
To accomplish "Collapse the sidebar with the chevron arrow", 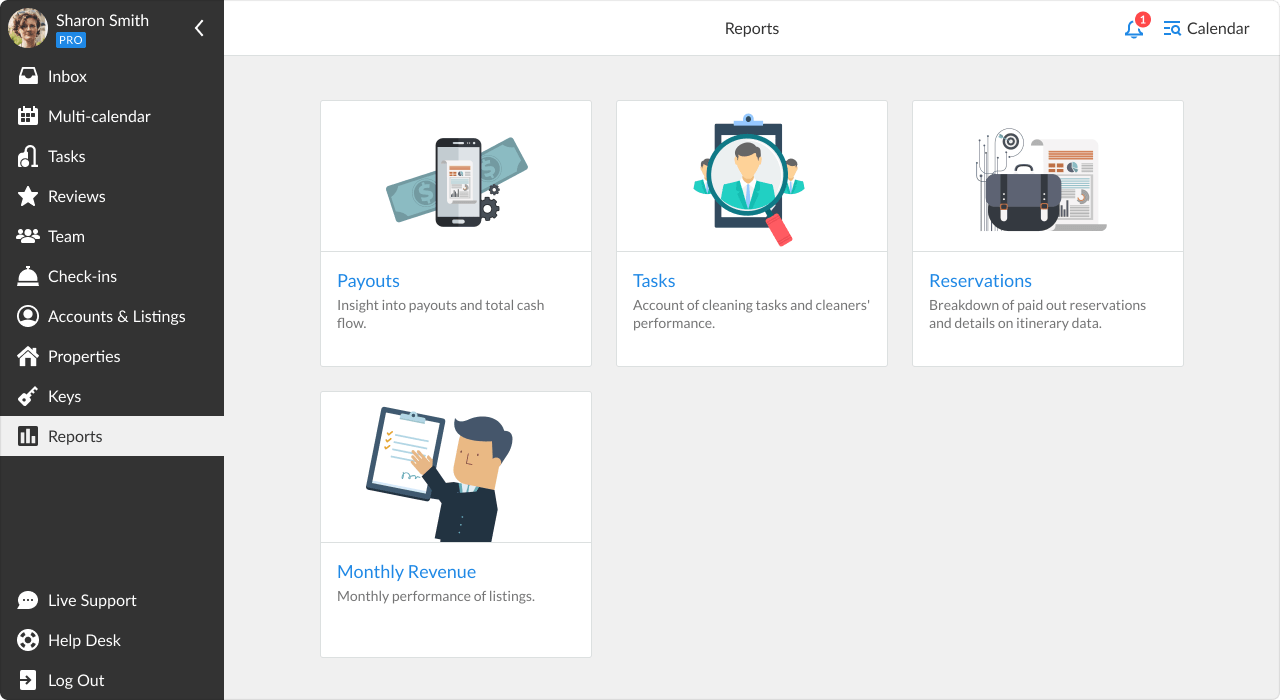I will pos(199,28).
